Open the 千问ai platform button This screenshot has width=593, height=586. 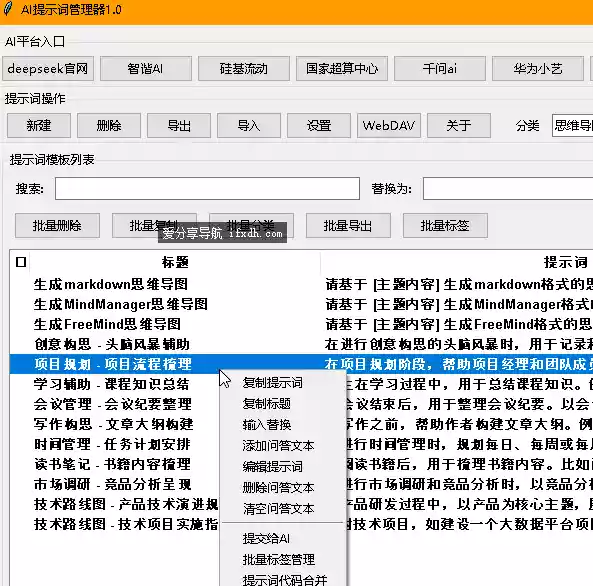[439, 69]
